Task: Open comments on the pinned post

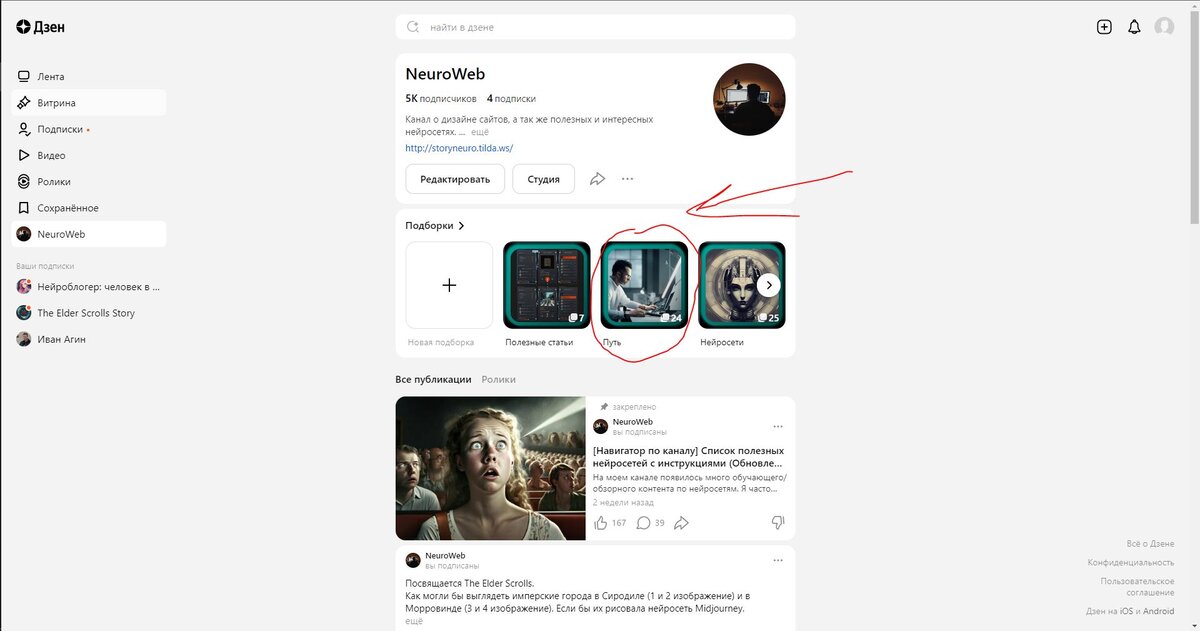Action: pyautogui.click(x=644, y=522)
